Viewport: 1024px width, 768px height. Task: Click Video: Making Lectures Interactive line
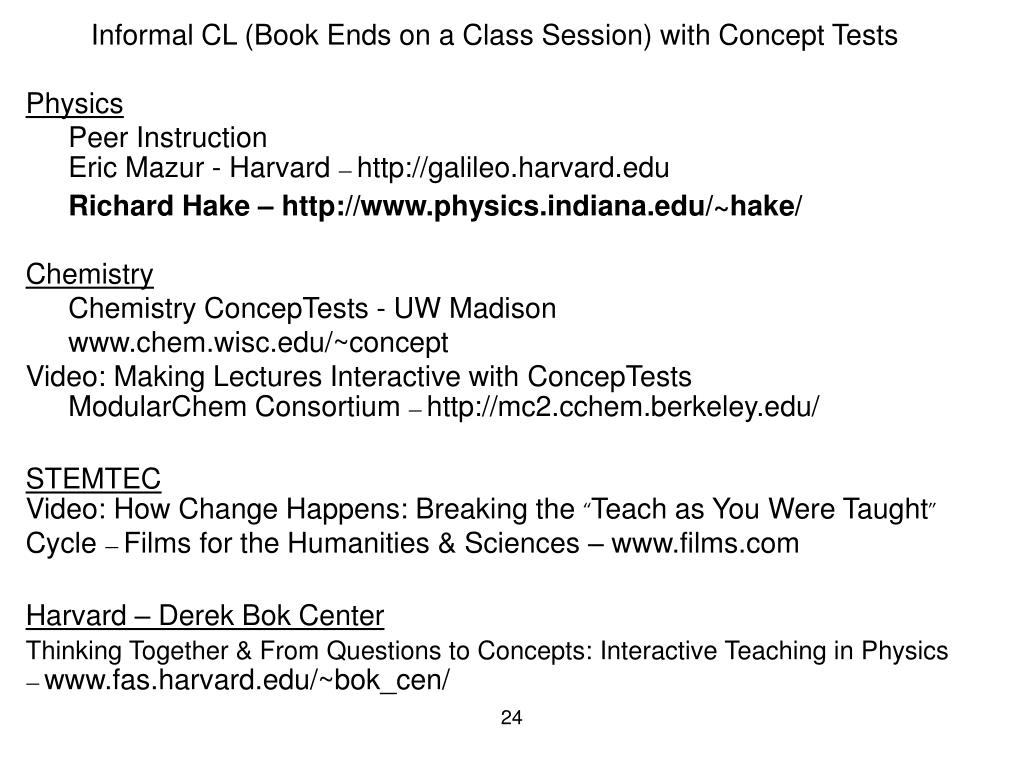pyautogui.click(x=359, y=377)
